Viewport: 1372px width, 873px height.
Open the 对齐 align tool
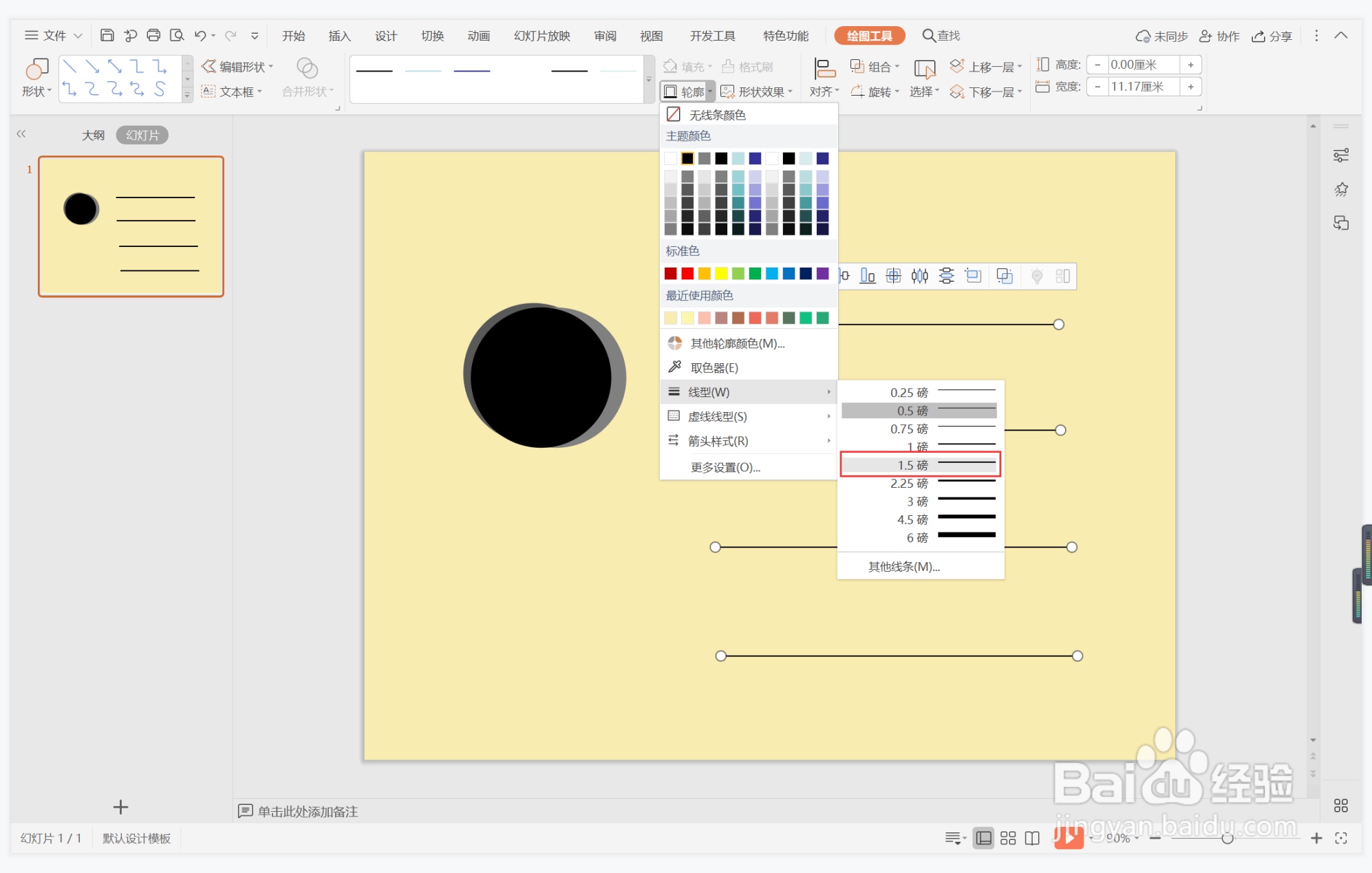tap(824, 78)
